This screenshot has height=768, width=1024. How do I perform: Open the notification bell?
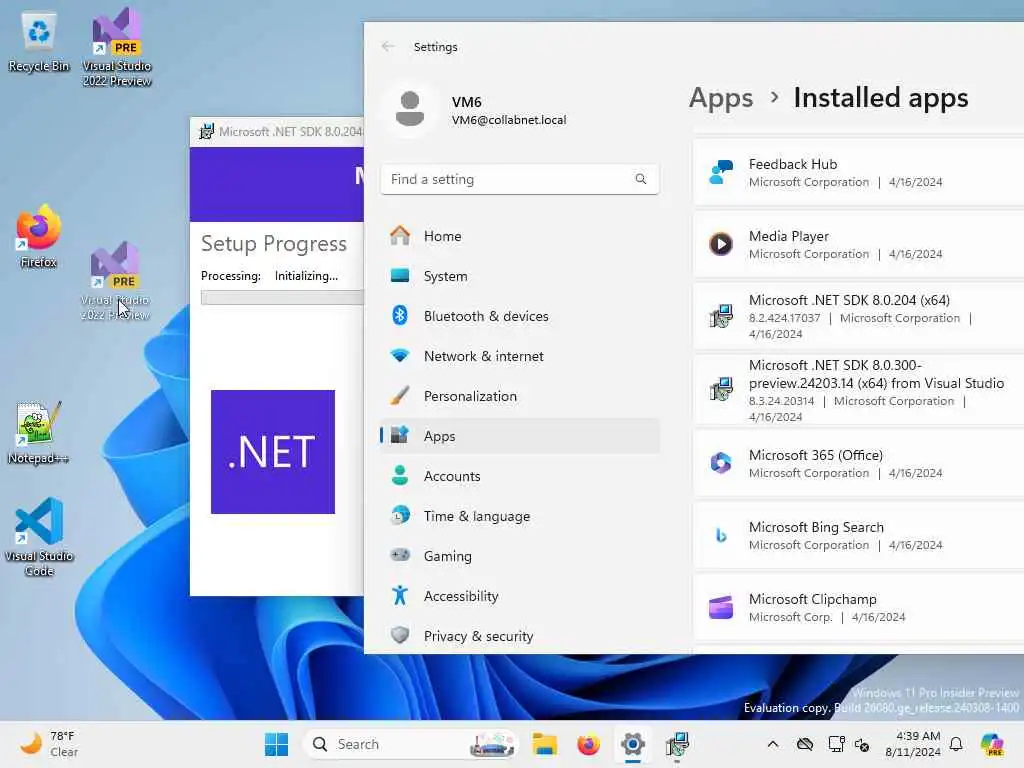click(956, 744)
